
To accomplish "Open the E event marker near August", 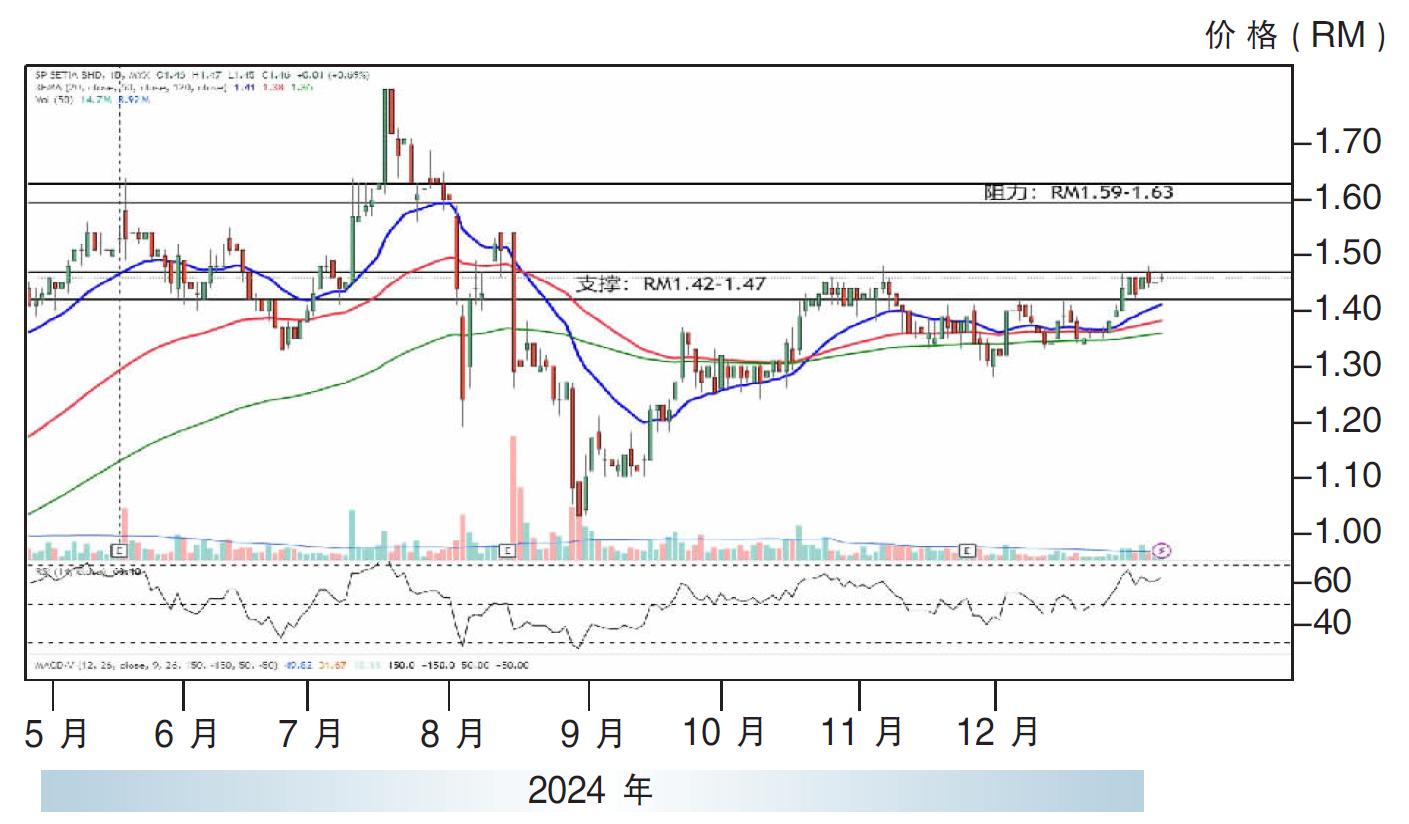I will pyautogui.click(x=507, y=550).
